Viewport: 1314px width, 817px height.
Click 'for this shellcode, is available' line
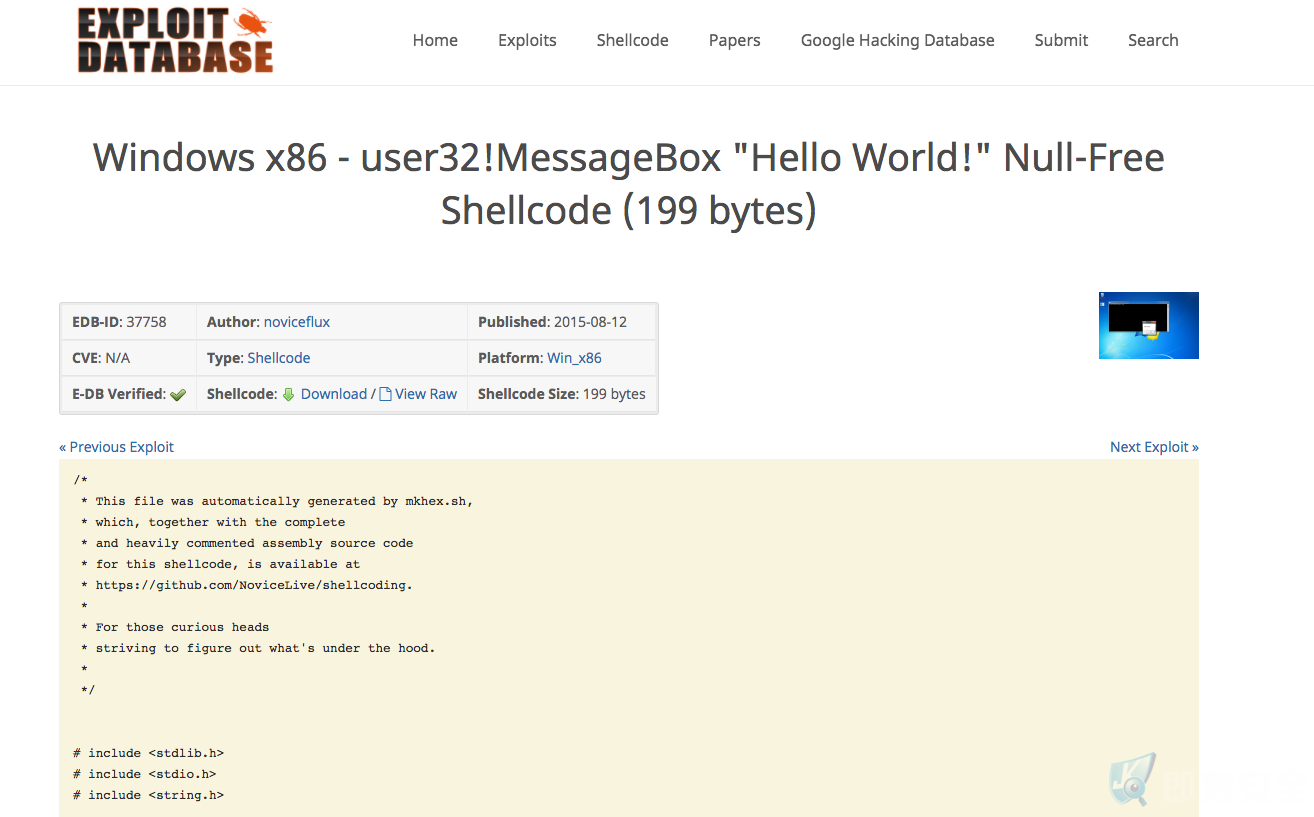pyautogui.click(x=221, y=564)
